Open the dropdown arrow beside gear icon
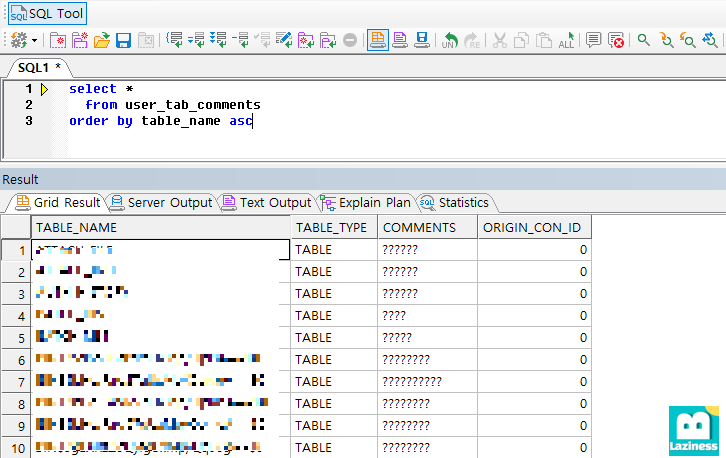This screenshot has height=458, width=726. [35, 41]
